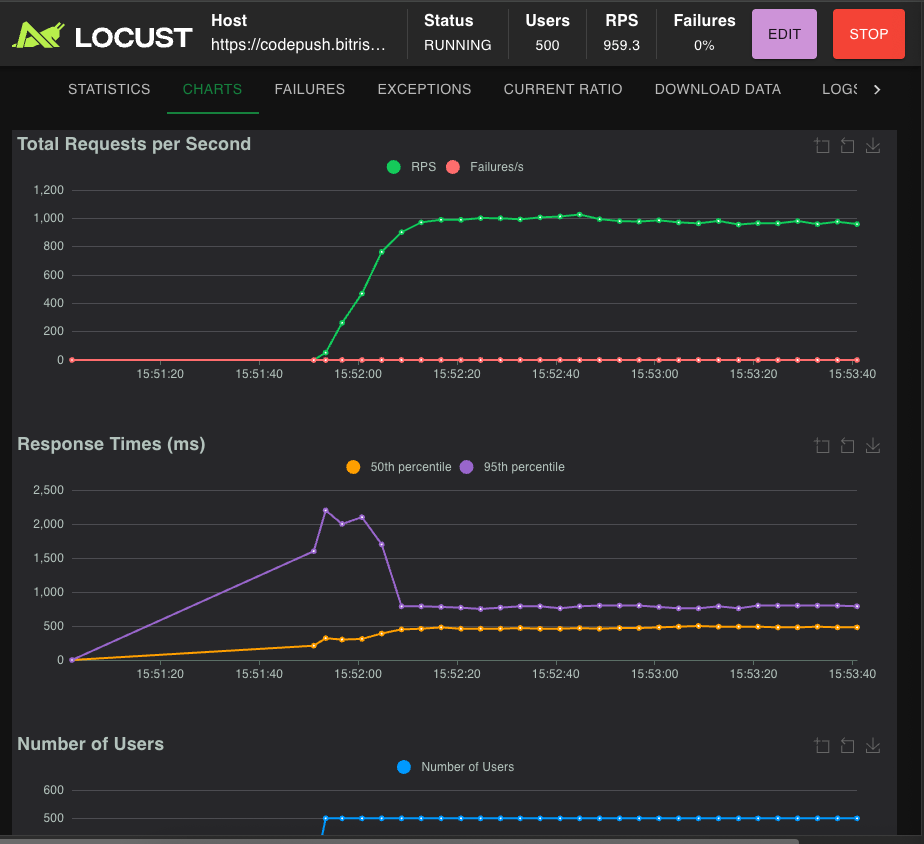Click the LOCUST wordmark
Image resolution: width=924 pixels, height=844 pixels.
pyautogui.click(x=134, y=38)
